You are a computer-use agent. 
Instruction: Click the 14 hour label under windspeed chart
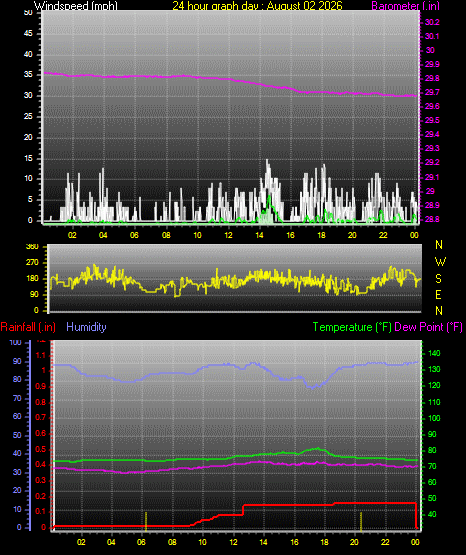tap(259, 235)
